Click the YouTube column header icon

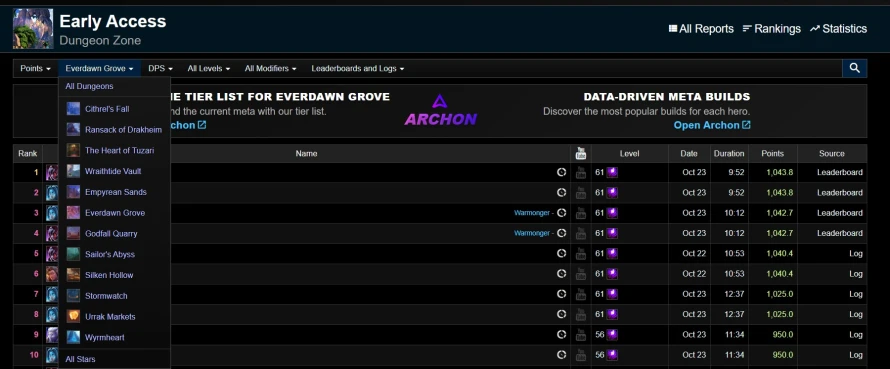[581, 153]
